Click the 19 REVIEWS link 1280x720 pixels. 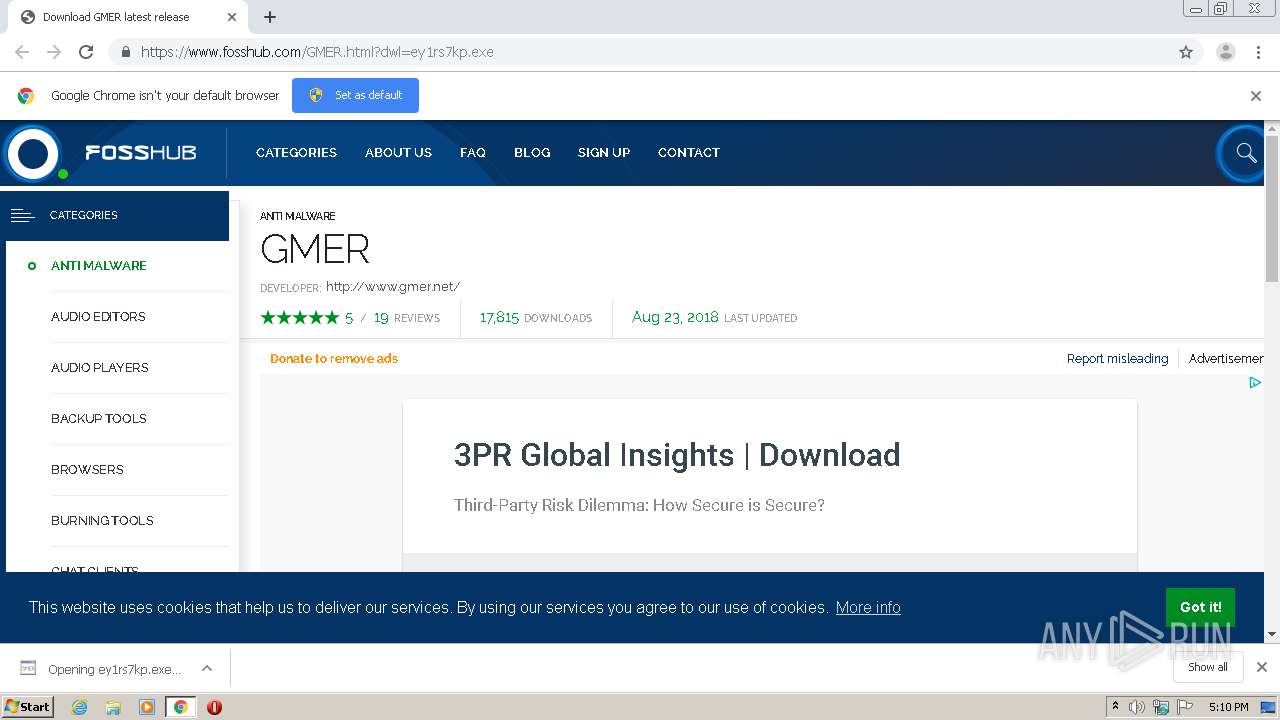(x=407, y=318)
